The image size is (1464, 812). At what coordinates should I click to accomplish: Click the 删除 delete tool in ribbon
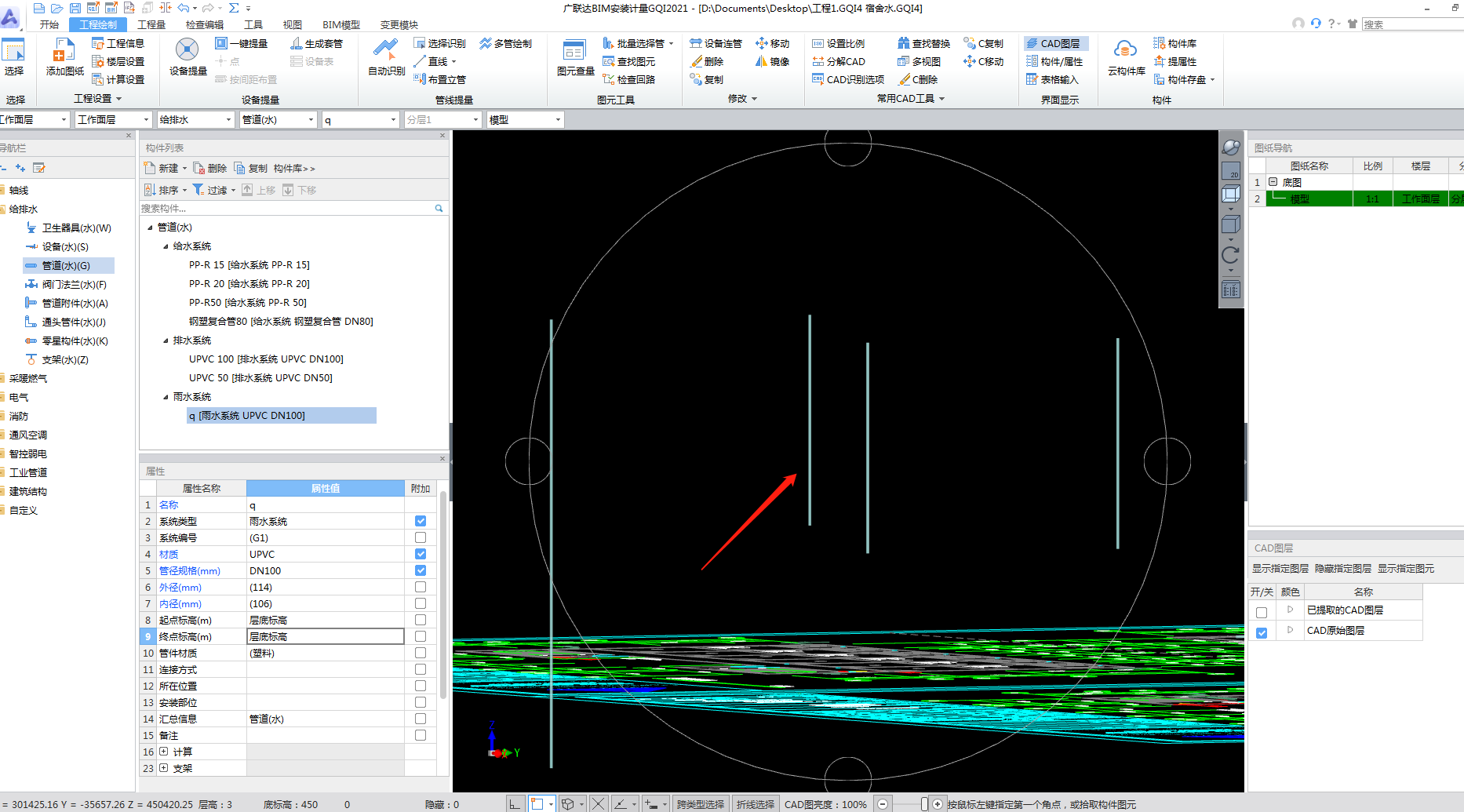tap(707, 61)
